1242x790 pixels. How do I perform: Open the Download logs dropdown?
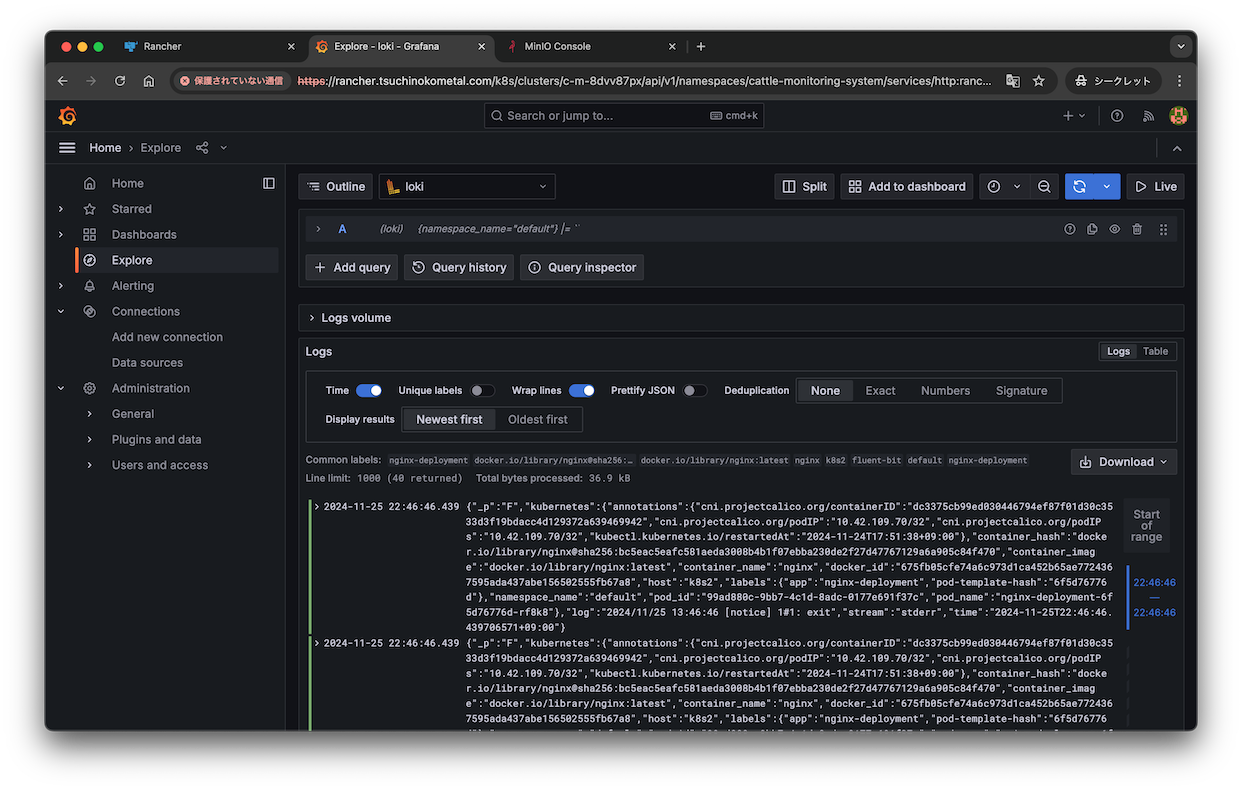pyautogui.click(x=1124, y=462)
